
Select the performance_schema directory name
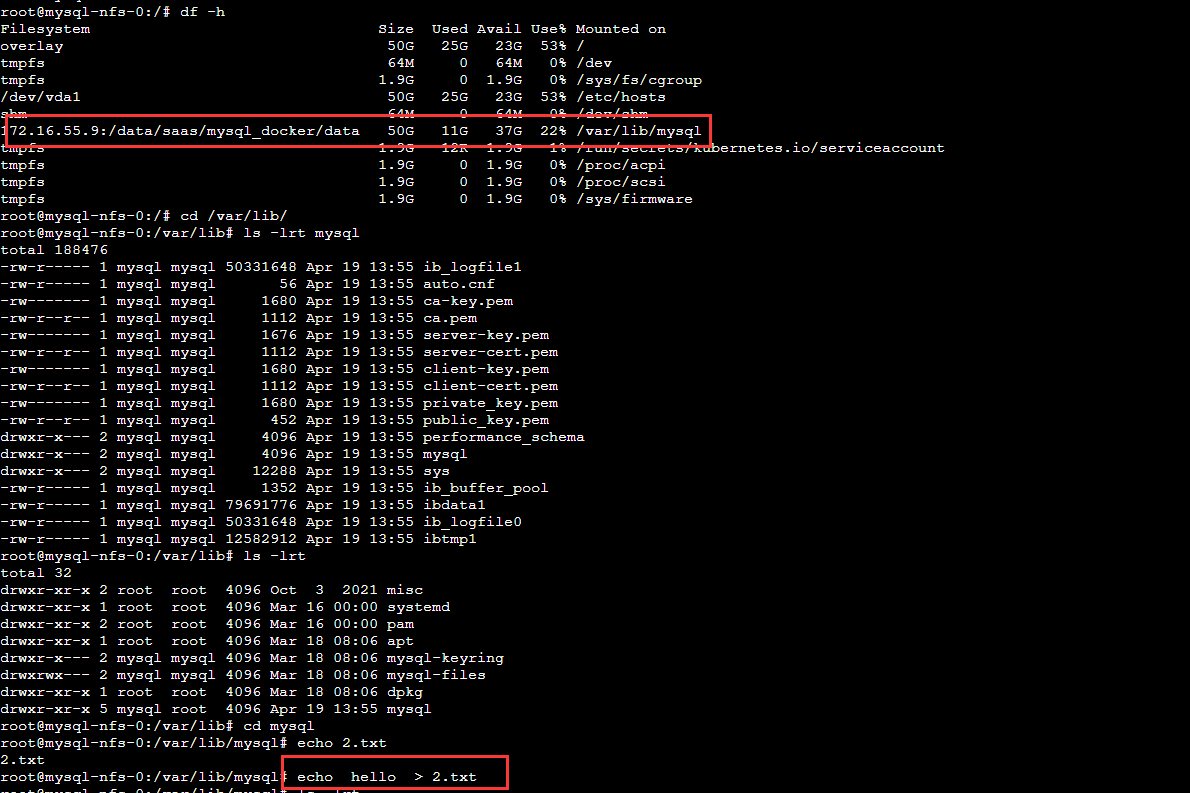point(503,437)
